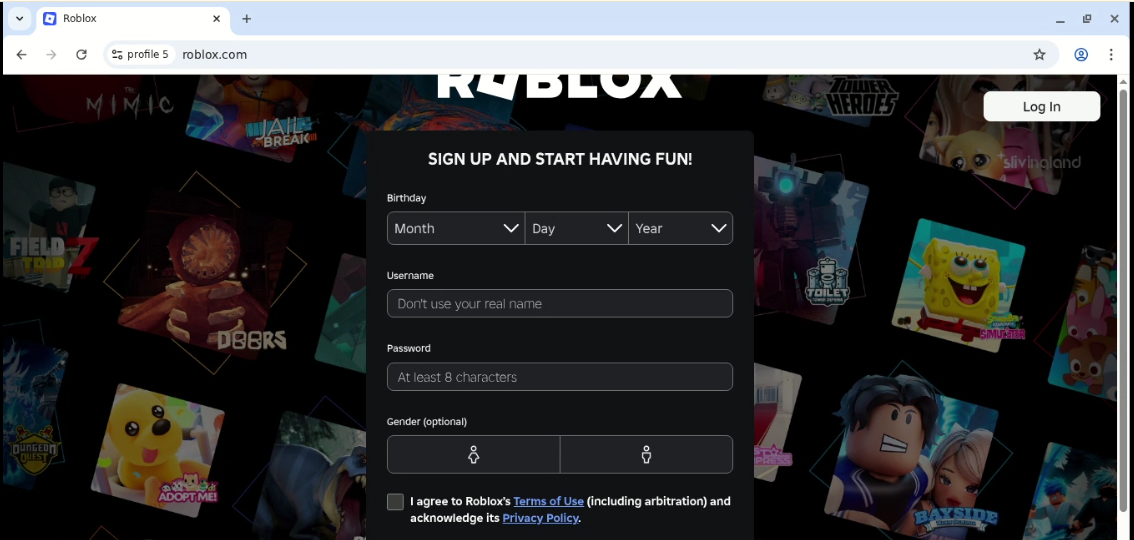Click the Username input field
Screen dimensions: 1134x540
(x=560, y=304)
